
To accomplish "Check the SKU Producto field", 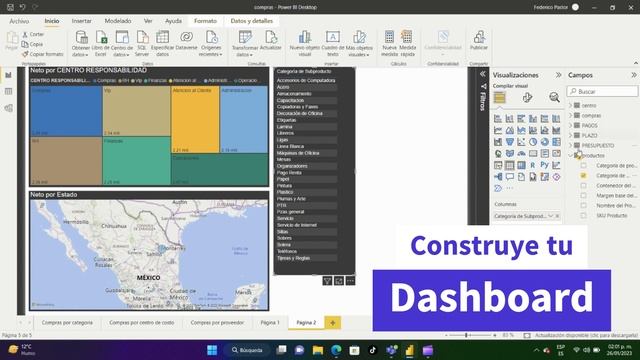I will click(x=583, y=216).
